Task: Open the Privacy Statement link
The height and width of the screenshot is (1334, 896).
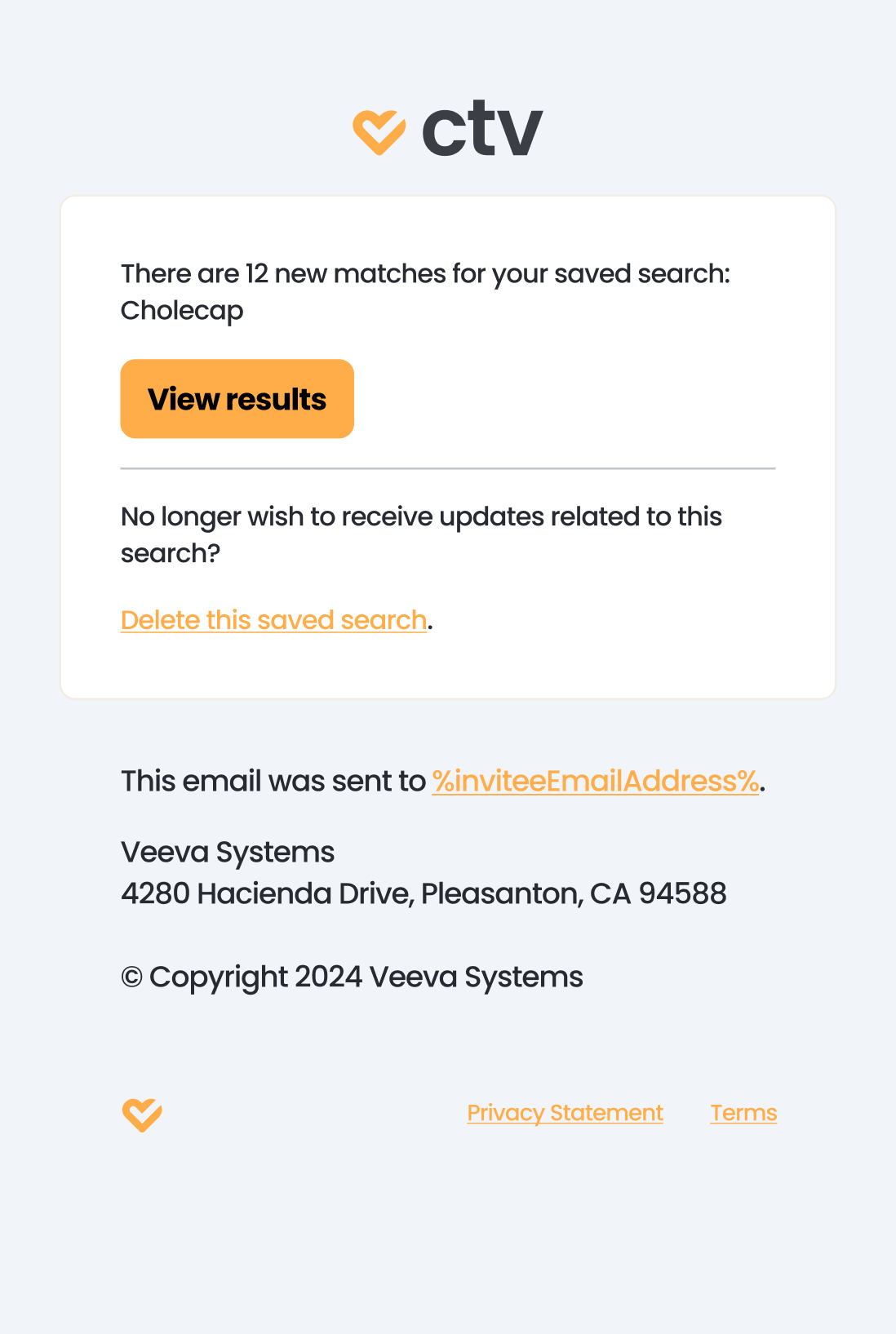Action: tap(565, 1113)
